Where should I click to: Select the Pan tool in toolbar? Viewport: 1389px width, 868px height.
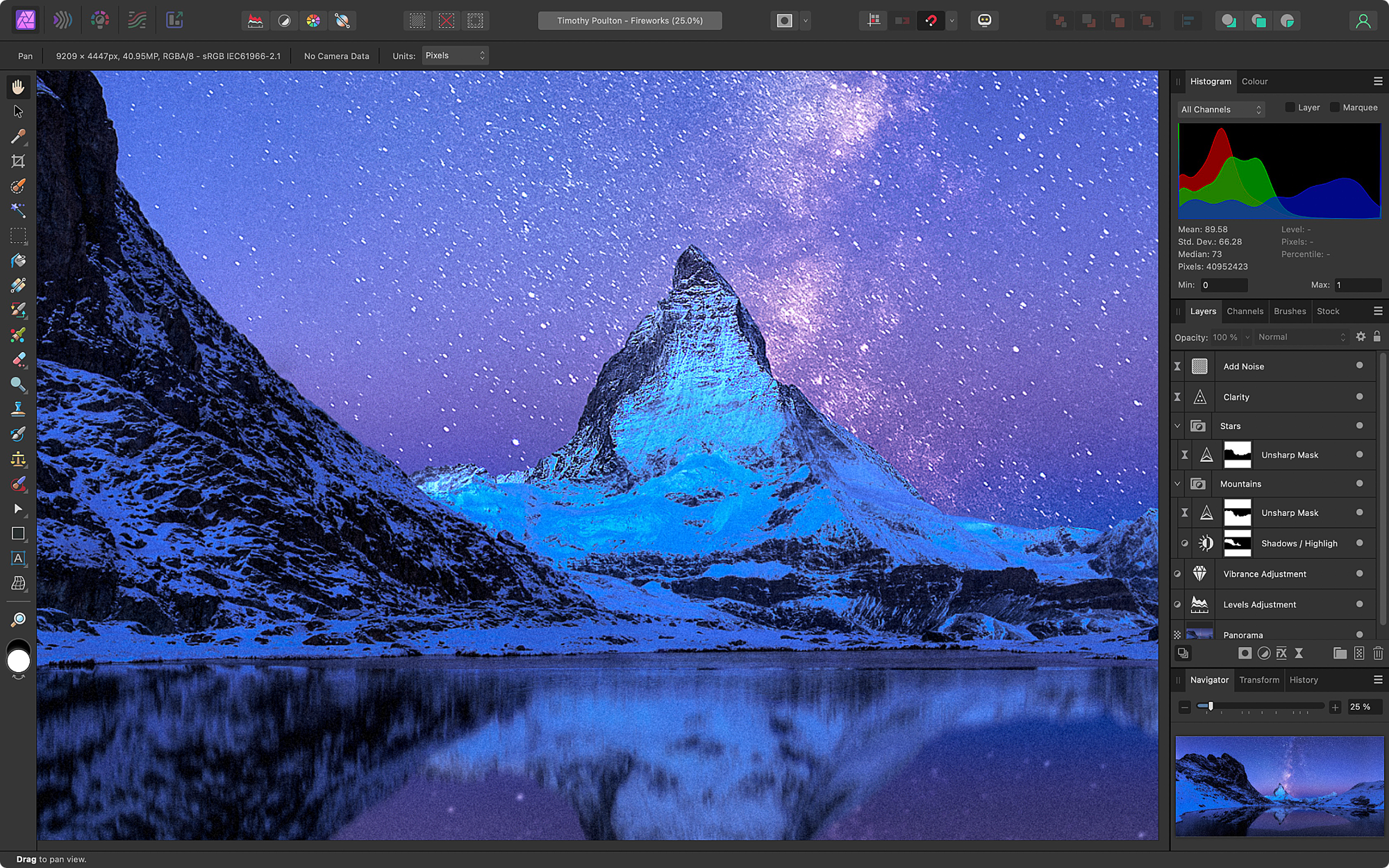(18, 87)
